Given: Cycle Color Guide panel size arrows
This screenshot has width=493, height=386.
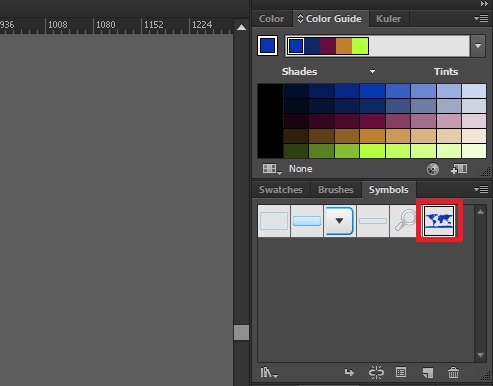Looking at the screenshot, I should coord(300,18).
